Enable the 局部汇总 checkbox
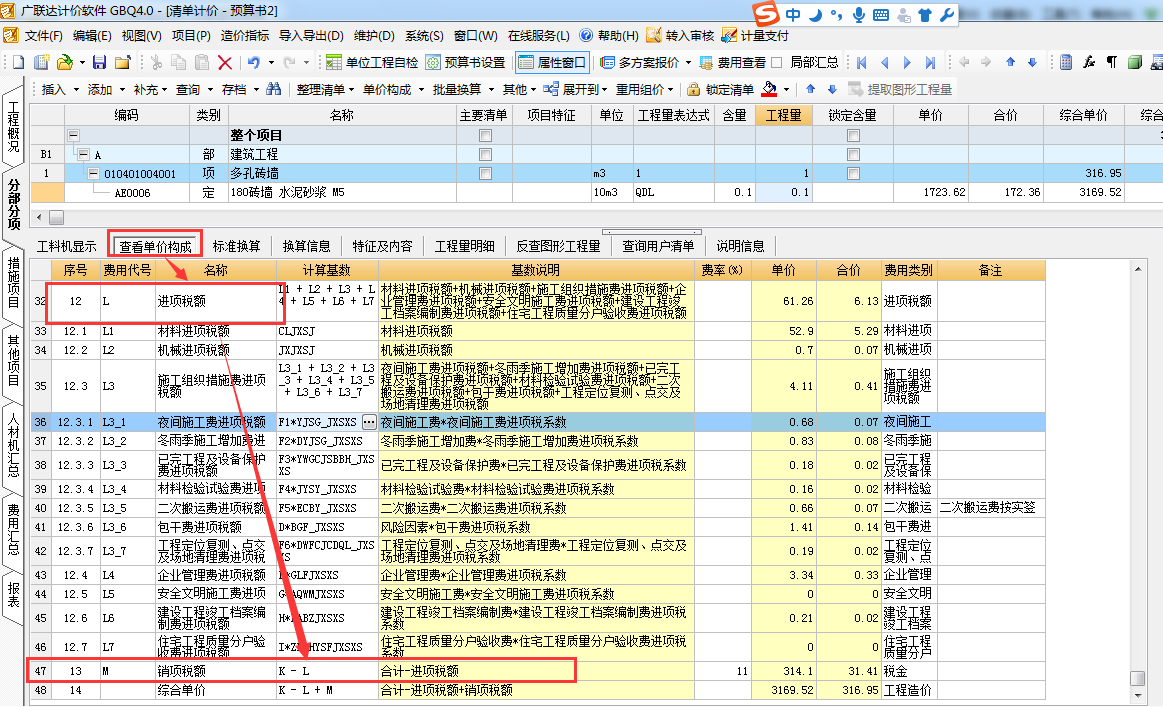Image resolution: width=1163 pixels, height=707 pixels. coord(777,62)
